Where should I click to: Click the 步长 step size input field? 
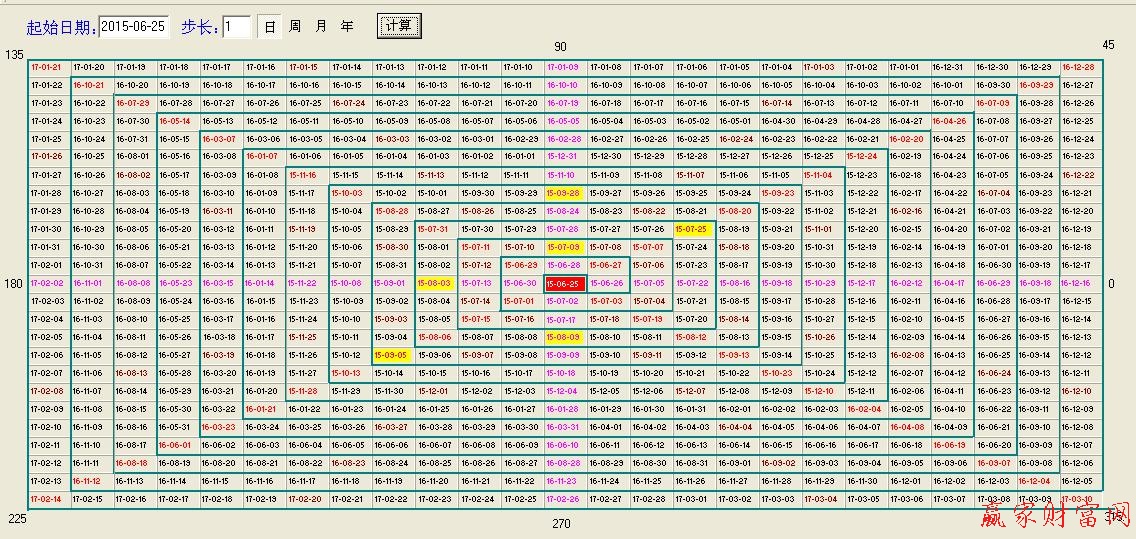[x=237, y=26]
